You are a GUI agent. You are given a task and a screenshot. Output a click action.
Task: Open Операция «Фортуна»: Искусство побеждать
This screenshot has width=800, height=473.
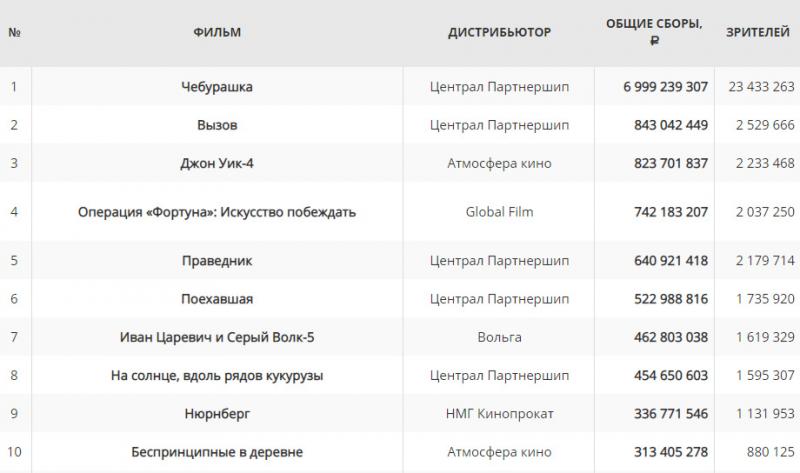pos(217,212)
